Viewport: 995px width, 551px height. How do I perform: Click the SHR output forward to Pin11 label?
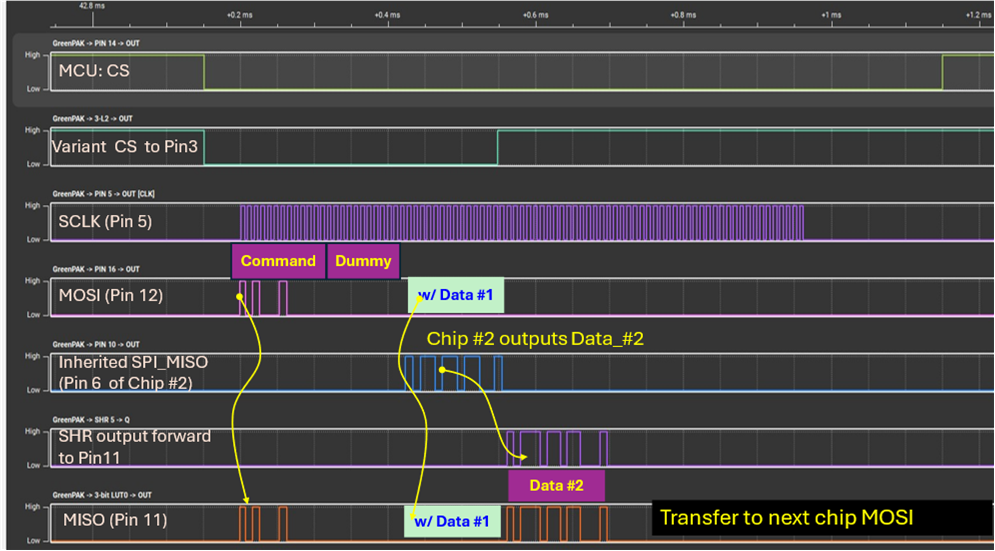[x=134, y=446]
